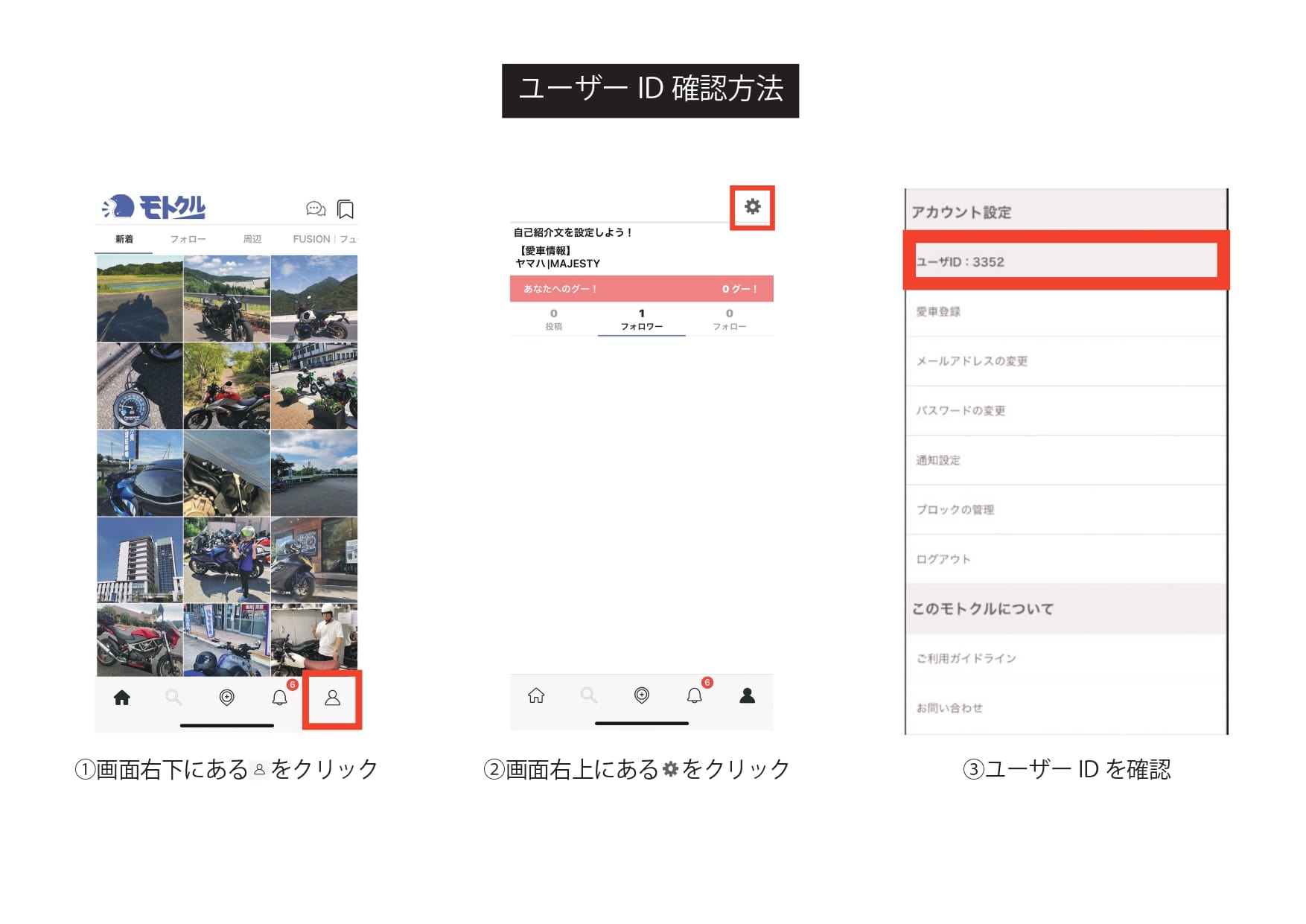The width and height of the screenshot is (1306, 924).
Task: Switch to the 新着 tab
Action: (x=124, y=239)
